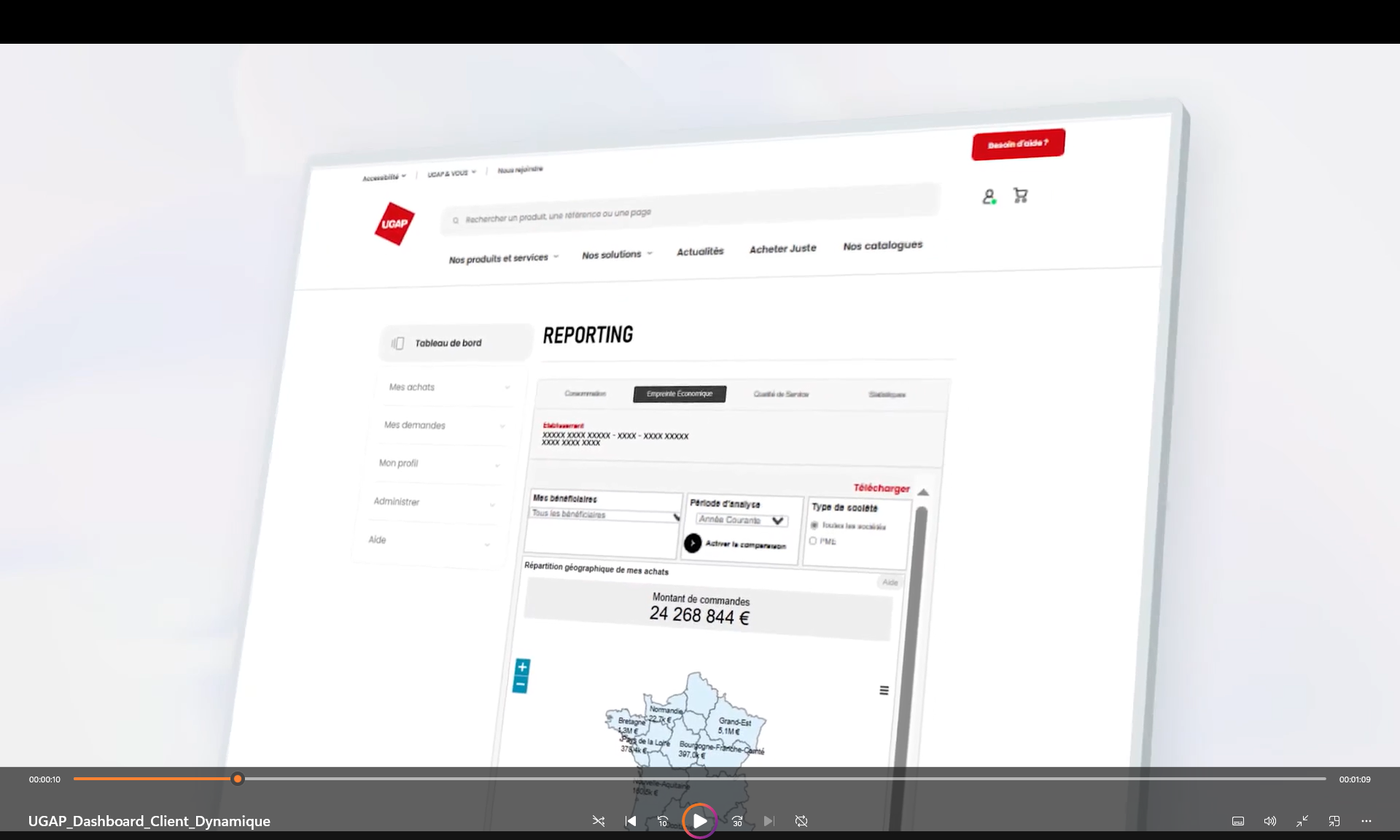Select Toutes les sociétés radio option

[x=814, y=525]
